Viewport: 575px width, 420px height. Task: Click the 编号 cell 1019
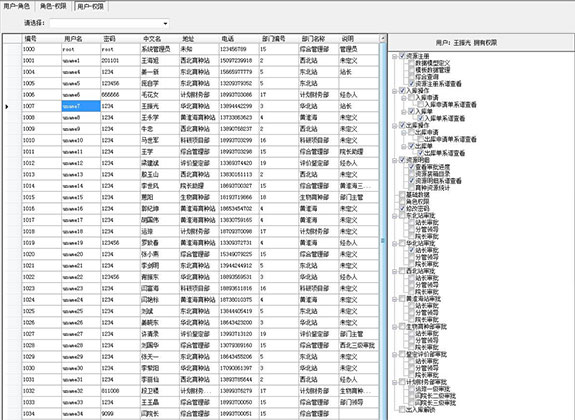coord(41,243)
